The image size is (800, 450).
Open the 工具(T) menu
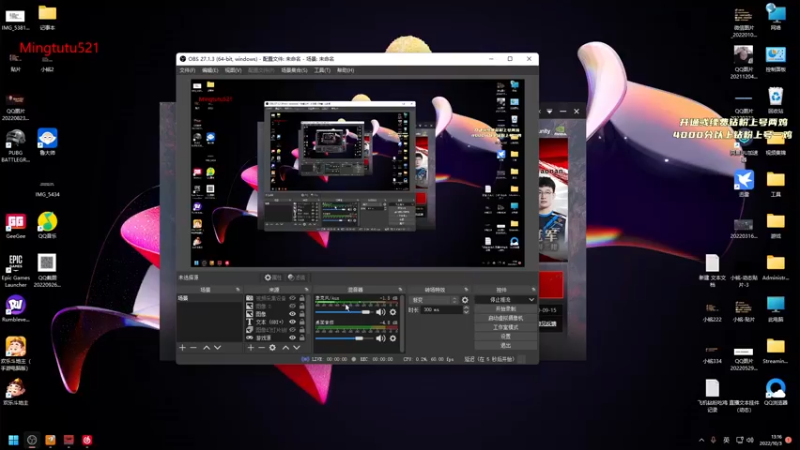(322, 70)
